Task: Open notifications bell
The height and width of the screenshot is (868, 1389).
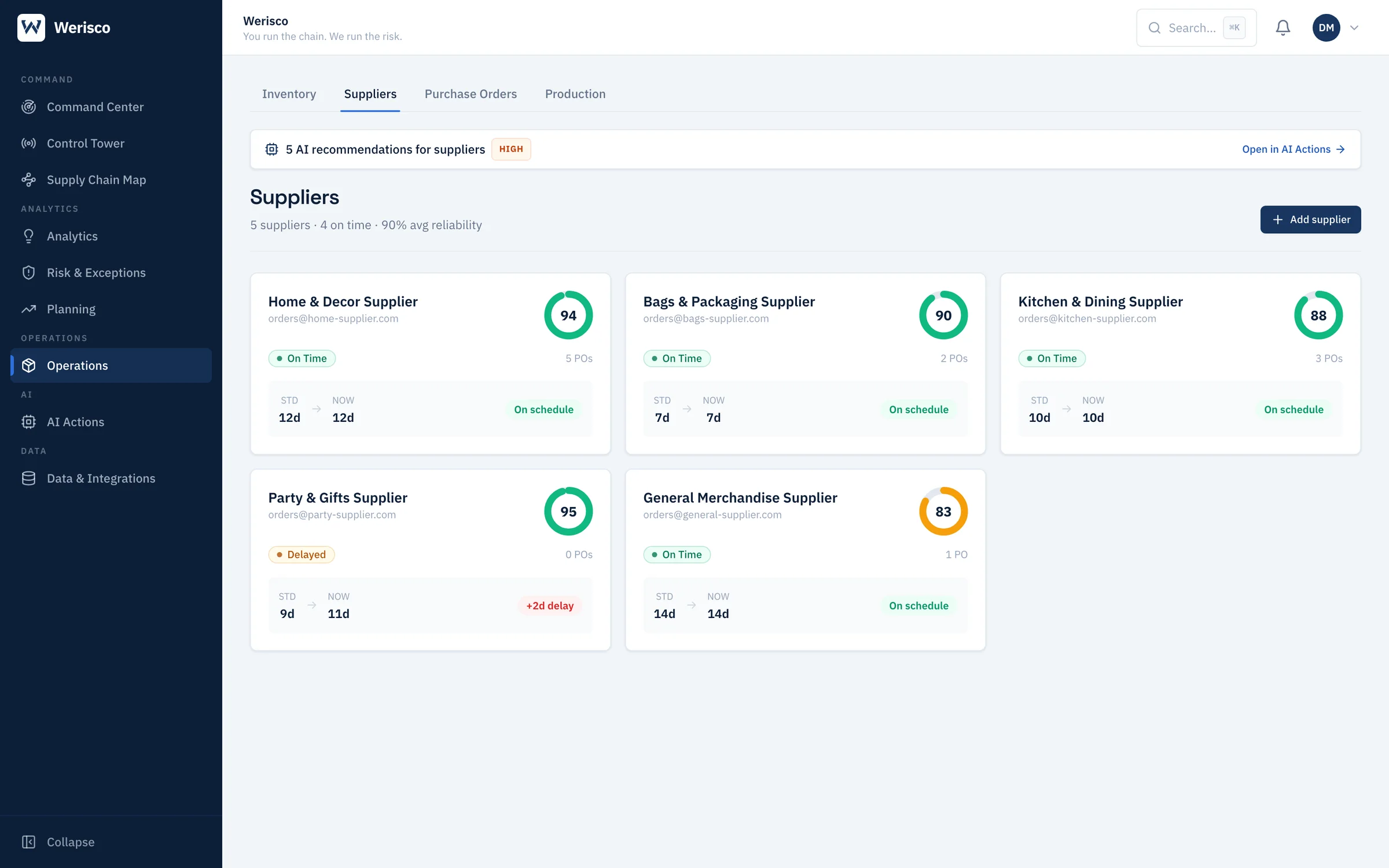Action: [x=1283, y=28]
